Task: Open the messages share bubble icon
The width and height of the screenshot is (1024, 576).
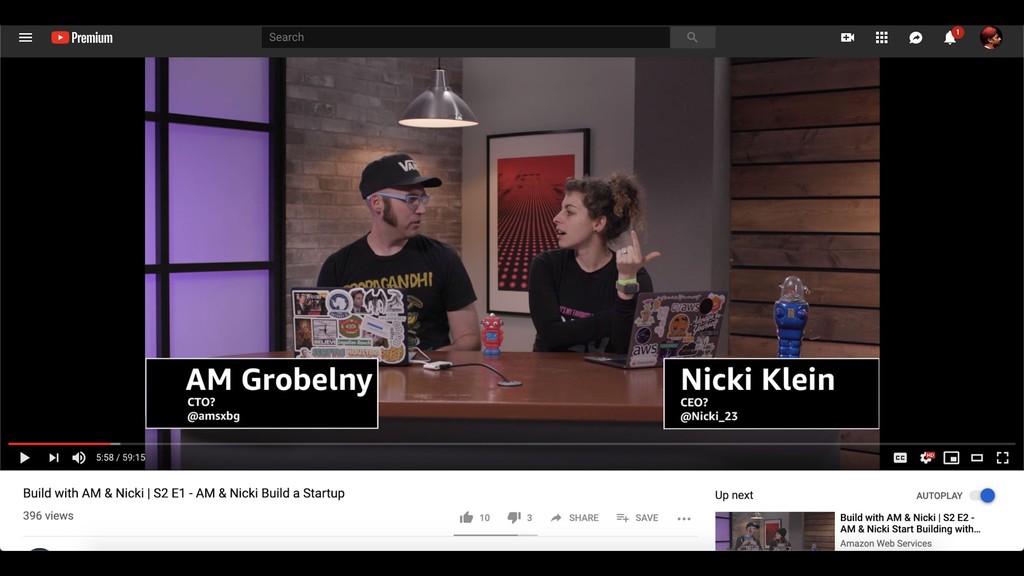Action: pyautogui.click(x=916, y=38)
